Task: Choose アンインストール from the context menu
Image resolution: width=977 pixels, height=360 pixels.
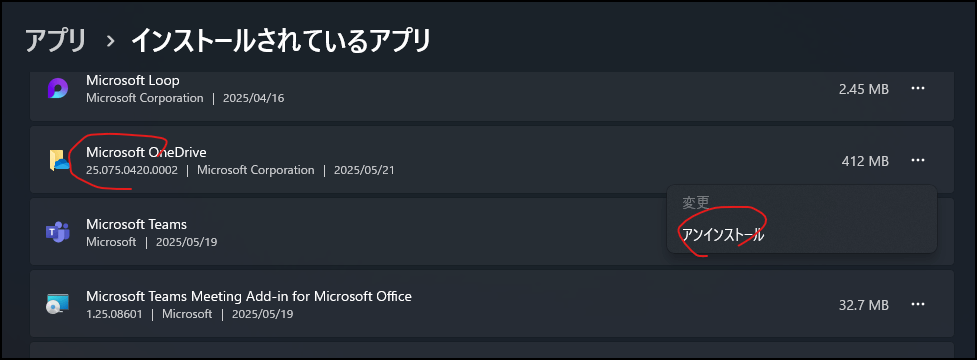Action: pos(723,235)
